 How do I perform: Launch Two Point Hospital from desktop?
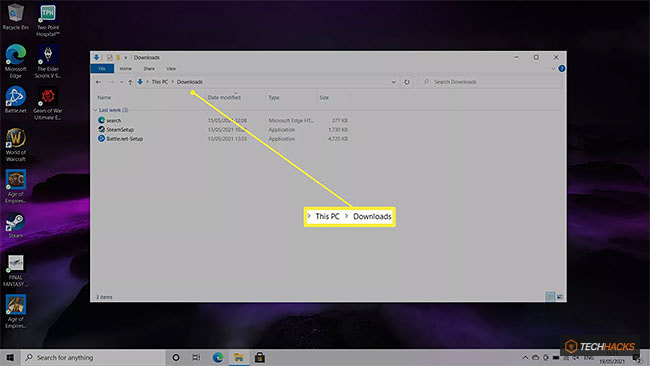pos(48,20)
